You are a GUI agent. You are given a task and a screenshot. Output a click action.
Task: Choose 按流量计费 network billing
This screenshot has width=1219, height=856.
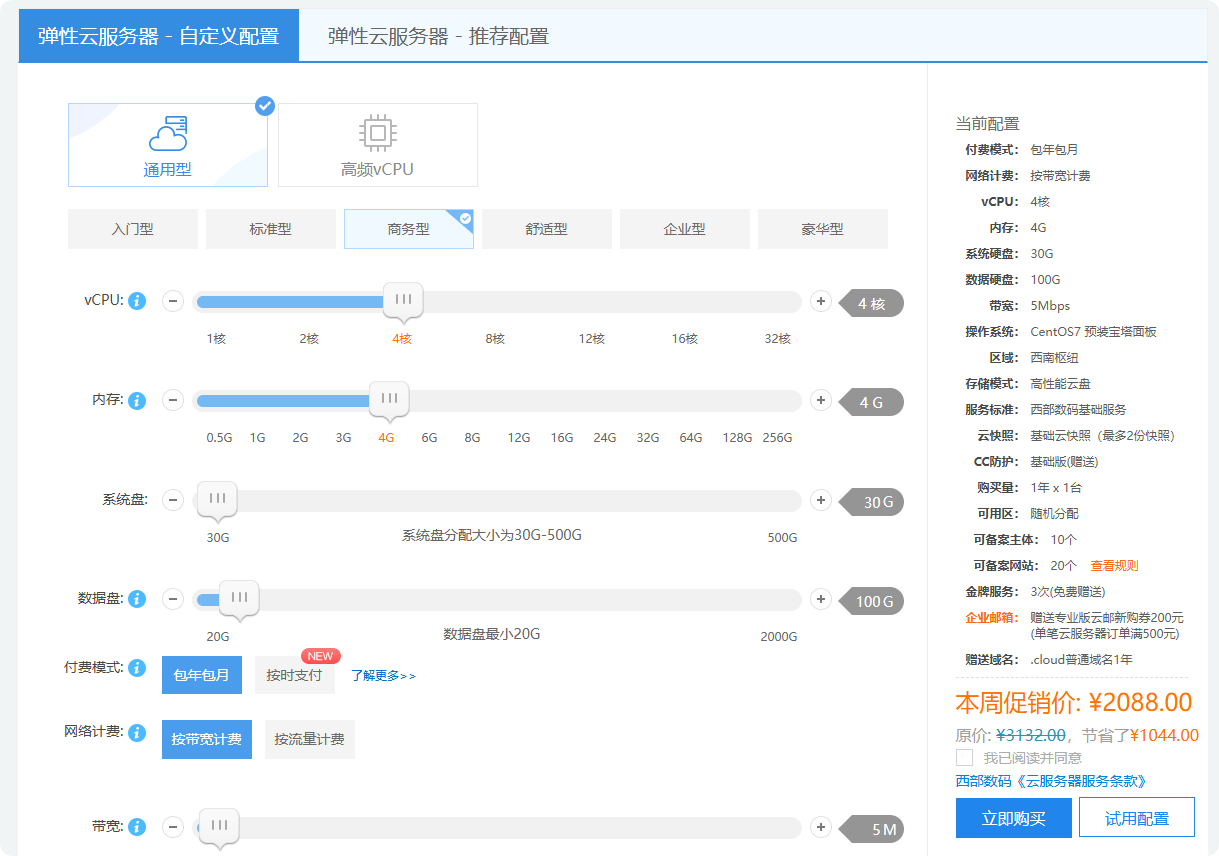(x=310, y=739)
